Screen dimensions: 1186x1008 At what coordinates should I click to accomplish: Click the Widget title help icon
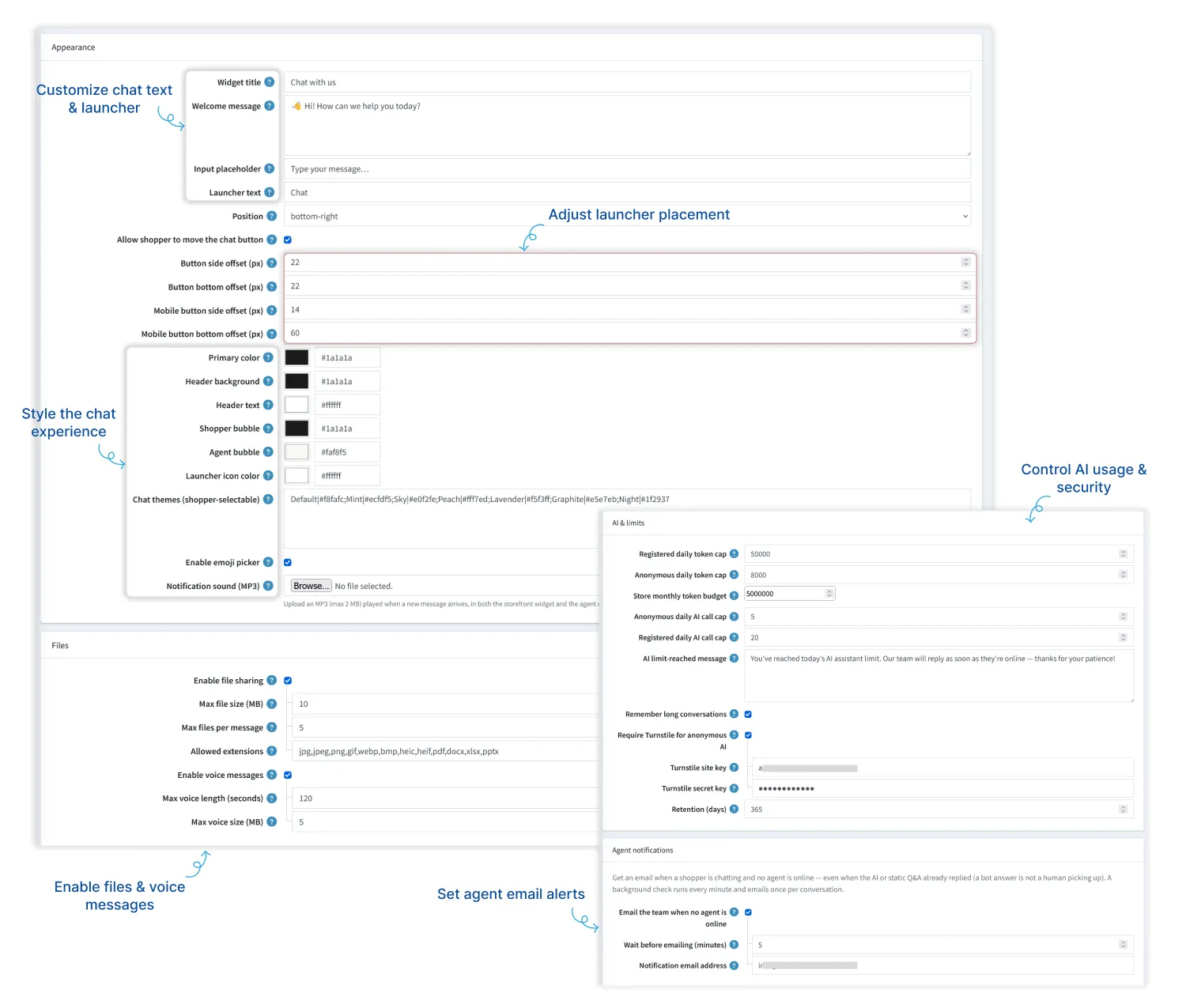(269, 82)
